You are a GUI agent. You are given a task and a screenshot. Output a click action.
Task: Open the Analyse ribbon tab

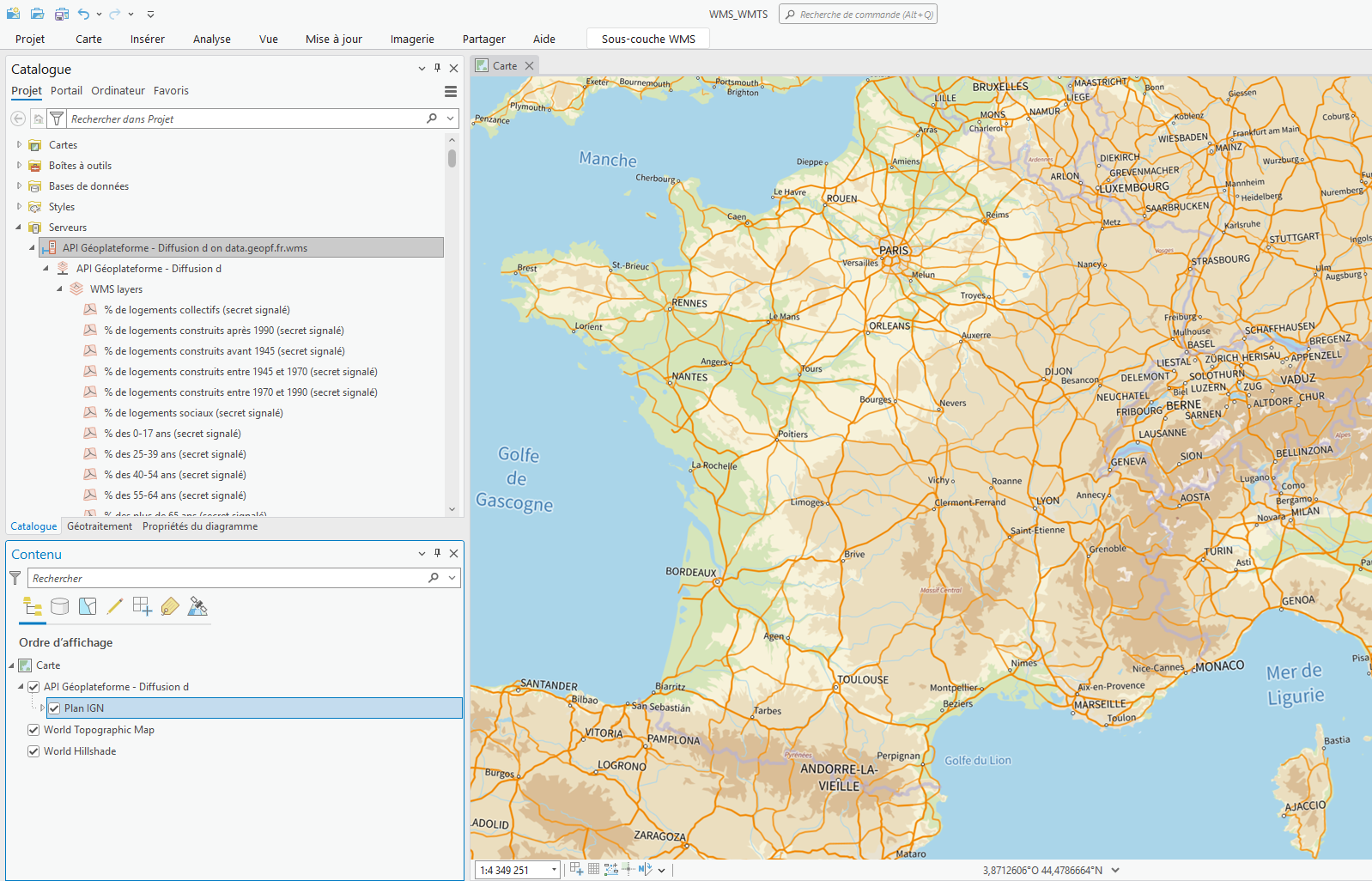tap(211, 39)
